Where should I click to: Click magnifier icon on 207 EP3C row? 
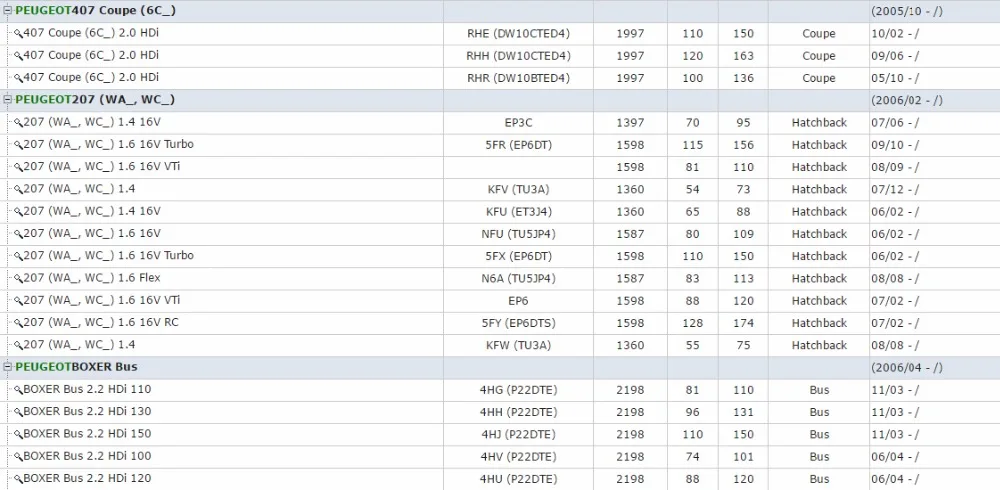[18, 122]
